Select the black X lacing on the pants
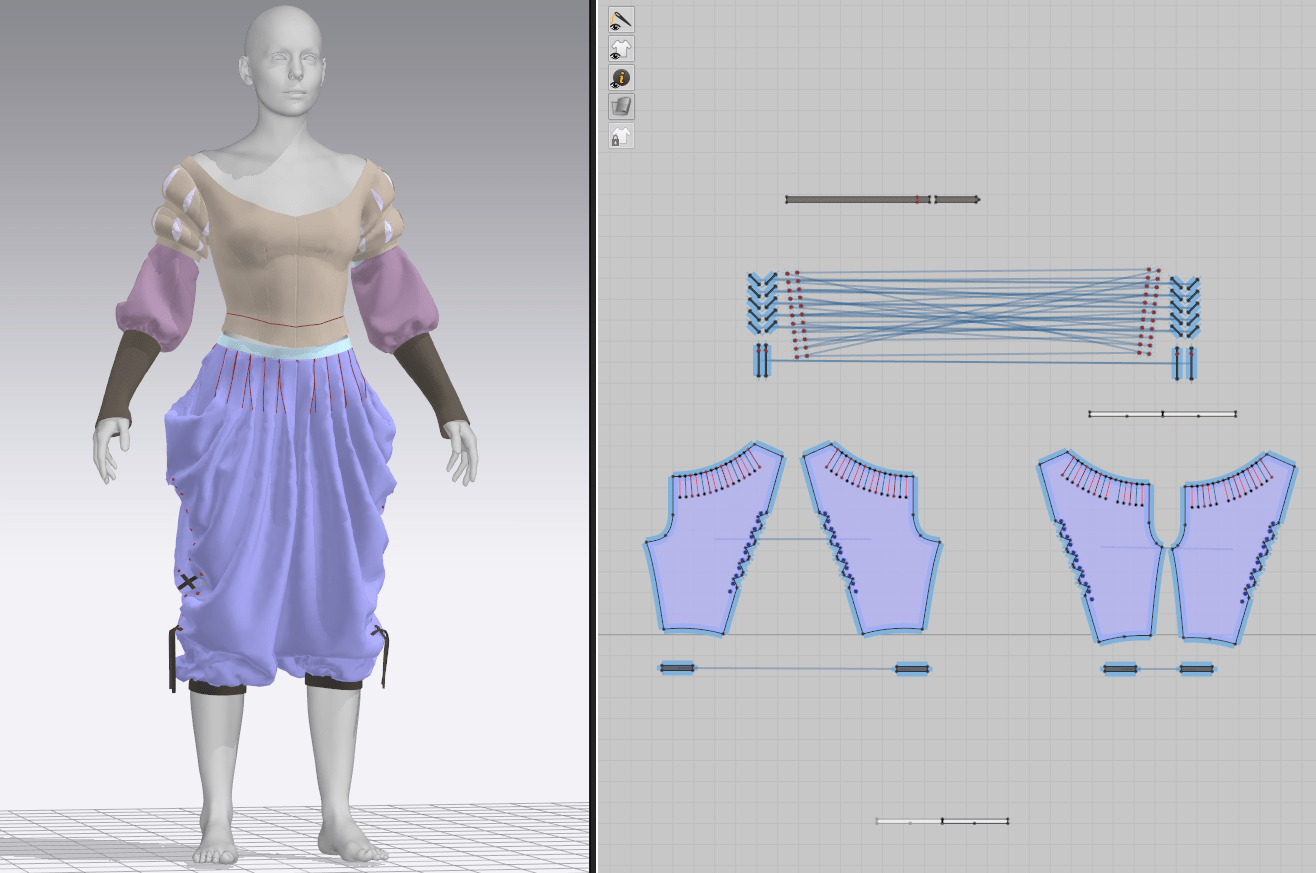1316x873 pixels. [x=187, y=582]
